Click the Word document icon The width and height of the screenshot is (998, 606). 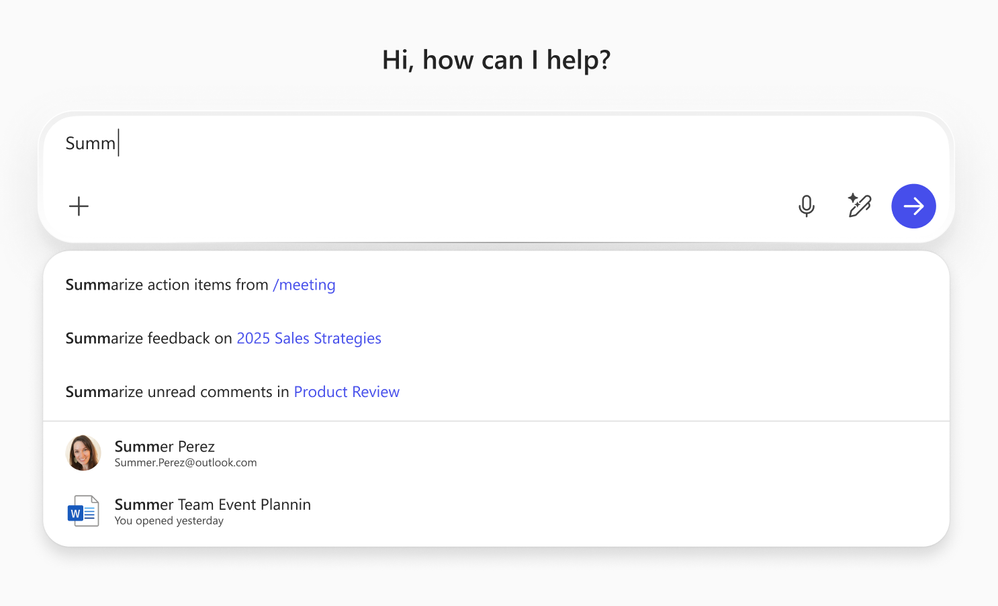coord(84,511)
